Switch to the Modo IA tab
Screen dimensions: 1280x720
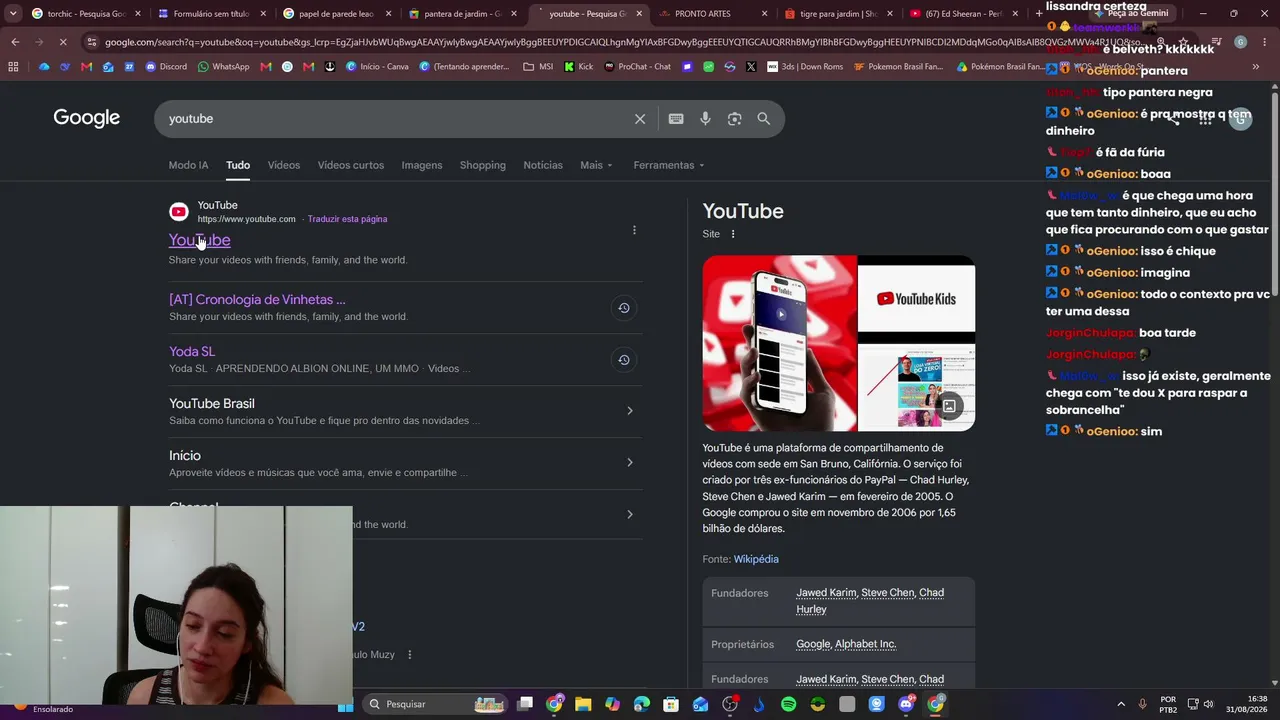click(x=188, y=165)
